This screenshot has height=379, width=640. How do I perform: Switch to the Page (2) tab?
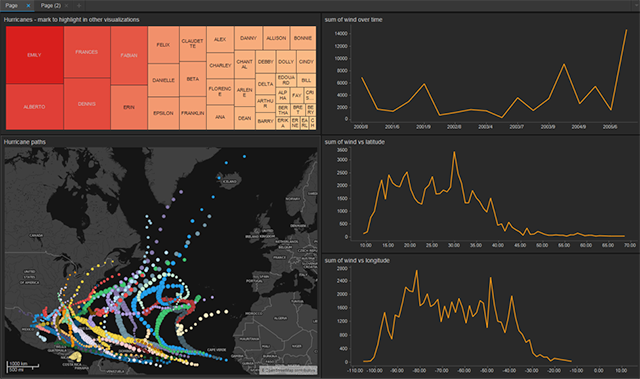[x=51, y=6]
